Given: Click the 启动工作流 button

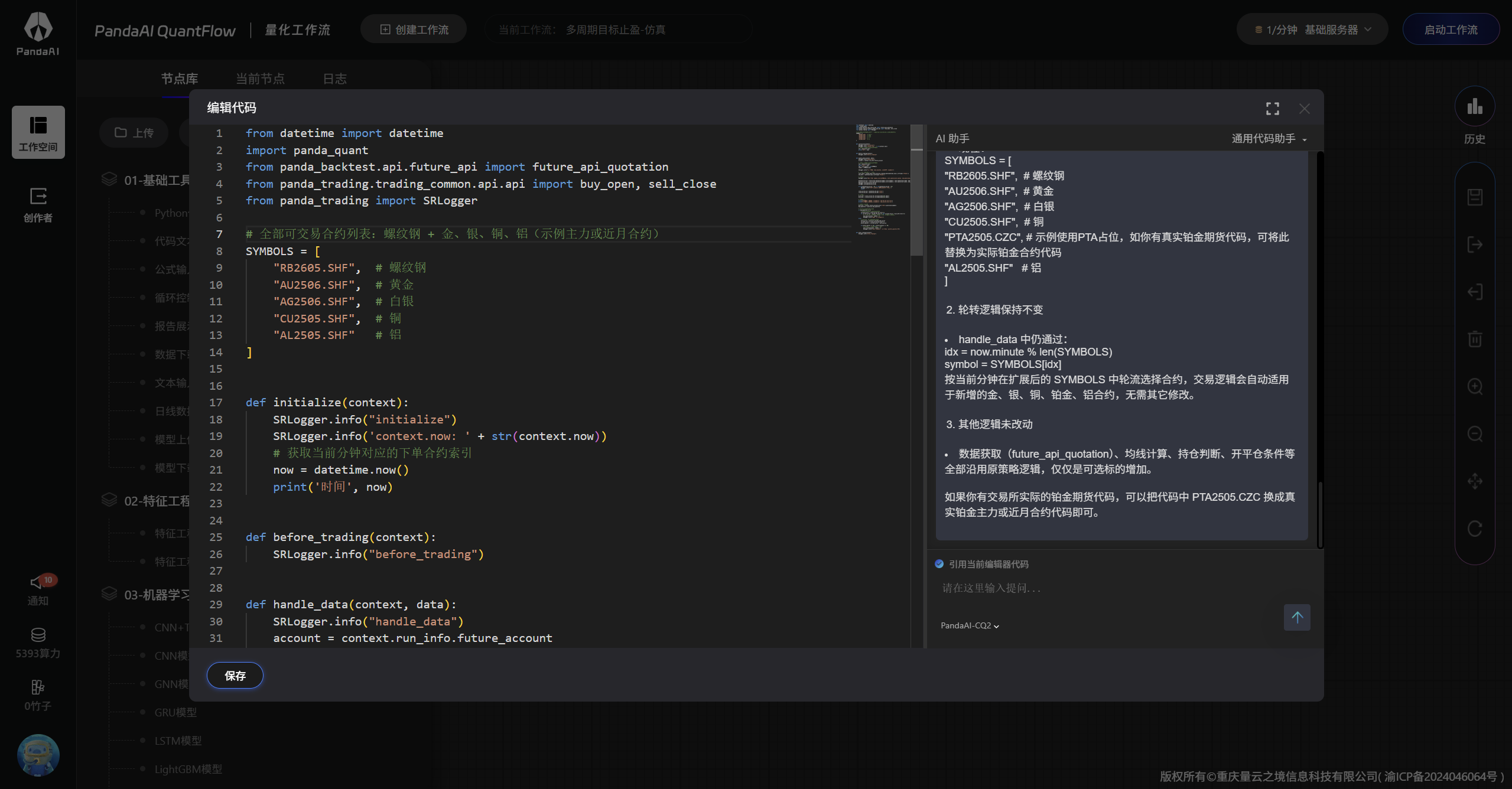Looking at the screenshot, I should [1451, 30].
